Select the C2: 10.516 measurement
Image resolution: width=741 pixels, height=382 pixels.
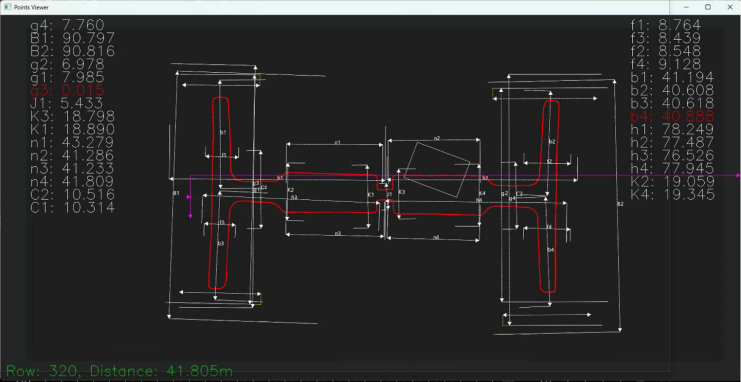[x=73, y=195]
